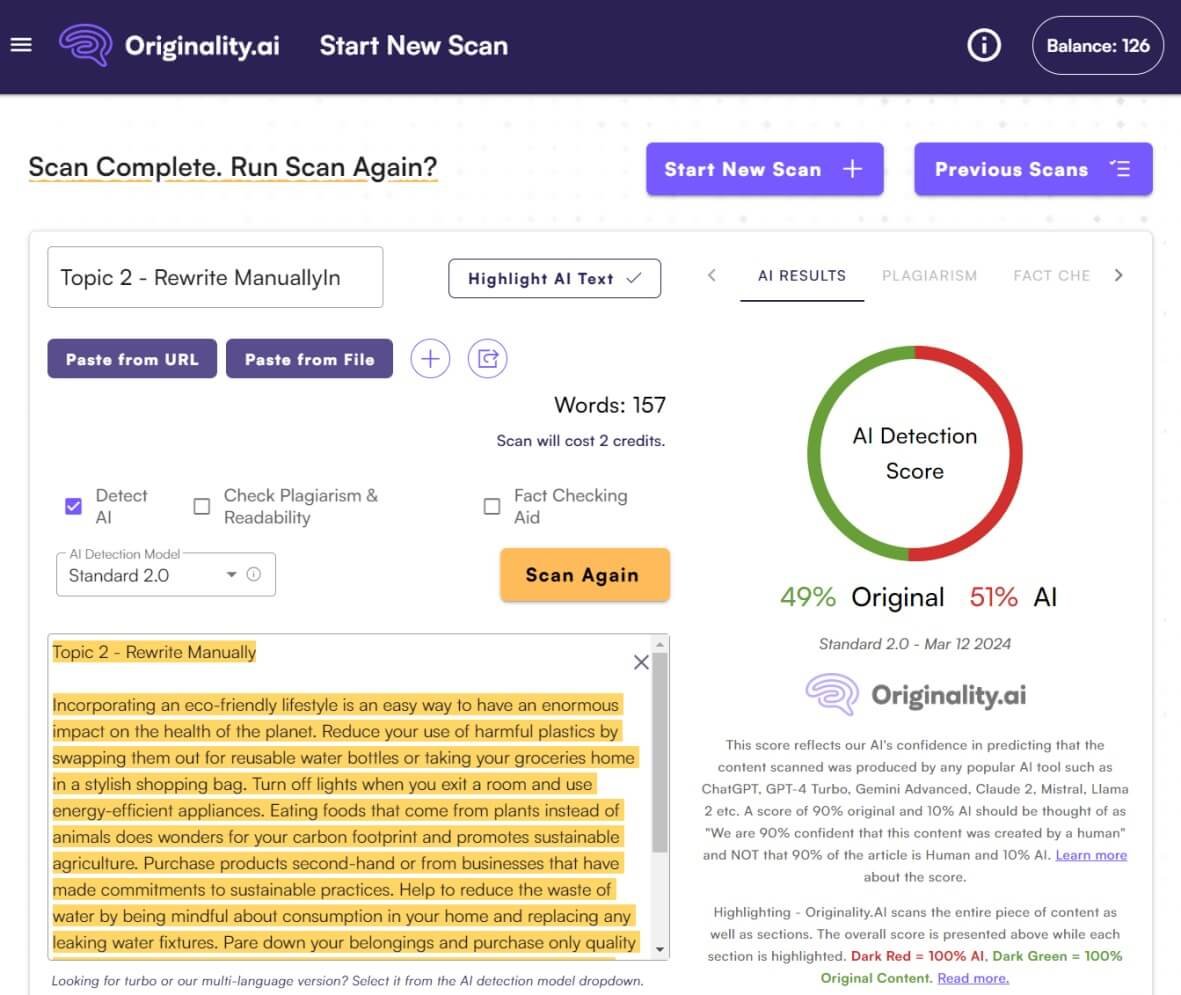Open the info circle icon in header
Viewport: 1181px width, 995px height.
(984, 45)
